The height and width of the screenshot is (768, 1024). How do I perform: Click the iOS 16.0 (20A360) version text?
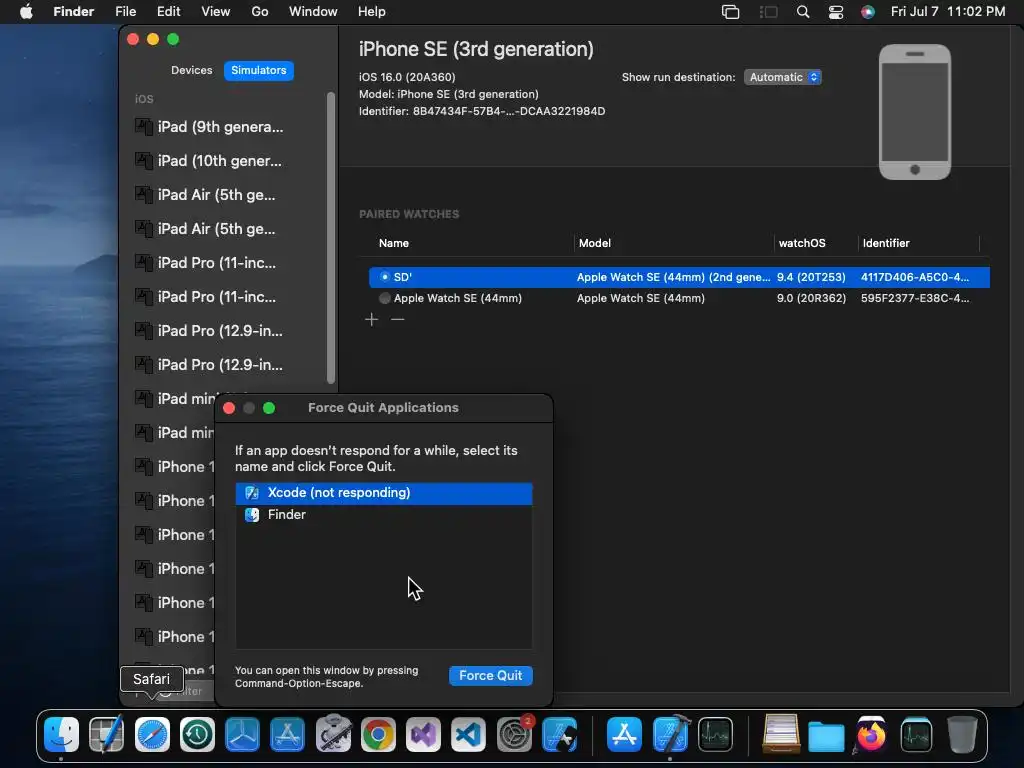[x=407, y=77]
